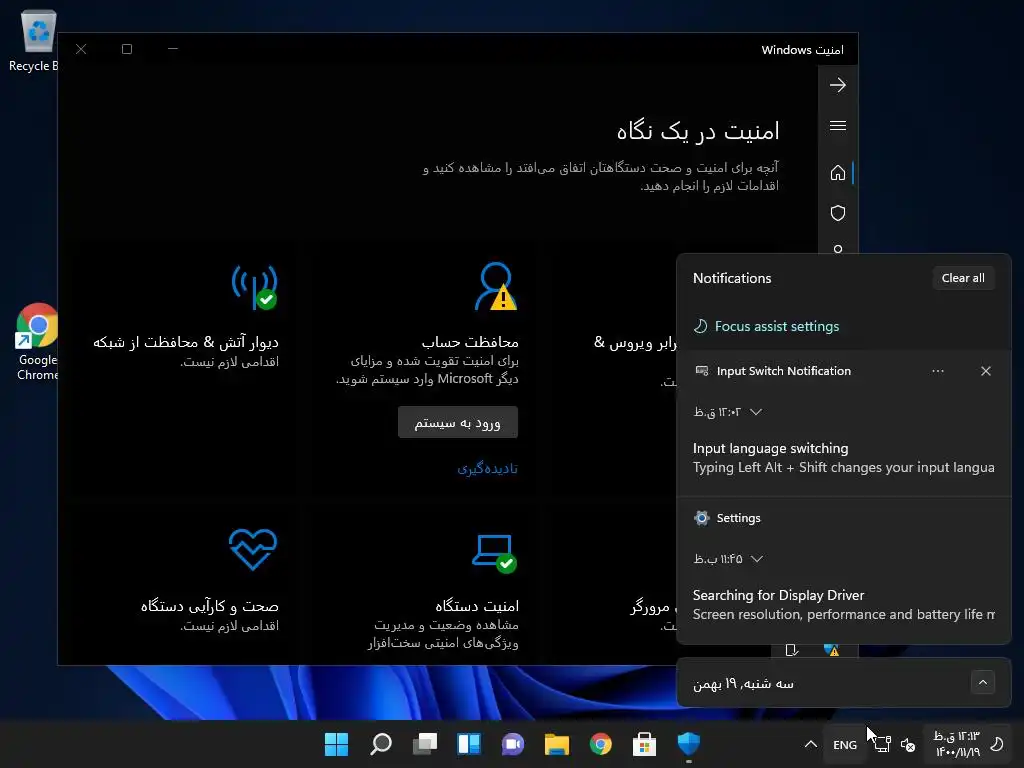Open the Windows Start menu
The image size is (1024, 768).
[x=336, y=744]
